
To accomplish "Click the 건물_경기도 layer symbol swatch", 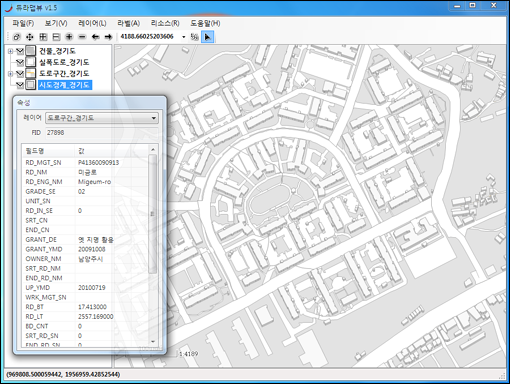I will [31, 51].
